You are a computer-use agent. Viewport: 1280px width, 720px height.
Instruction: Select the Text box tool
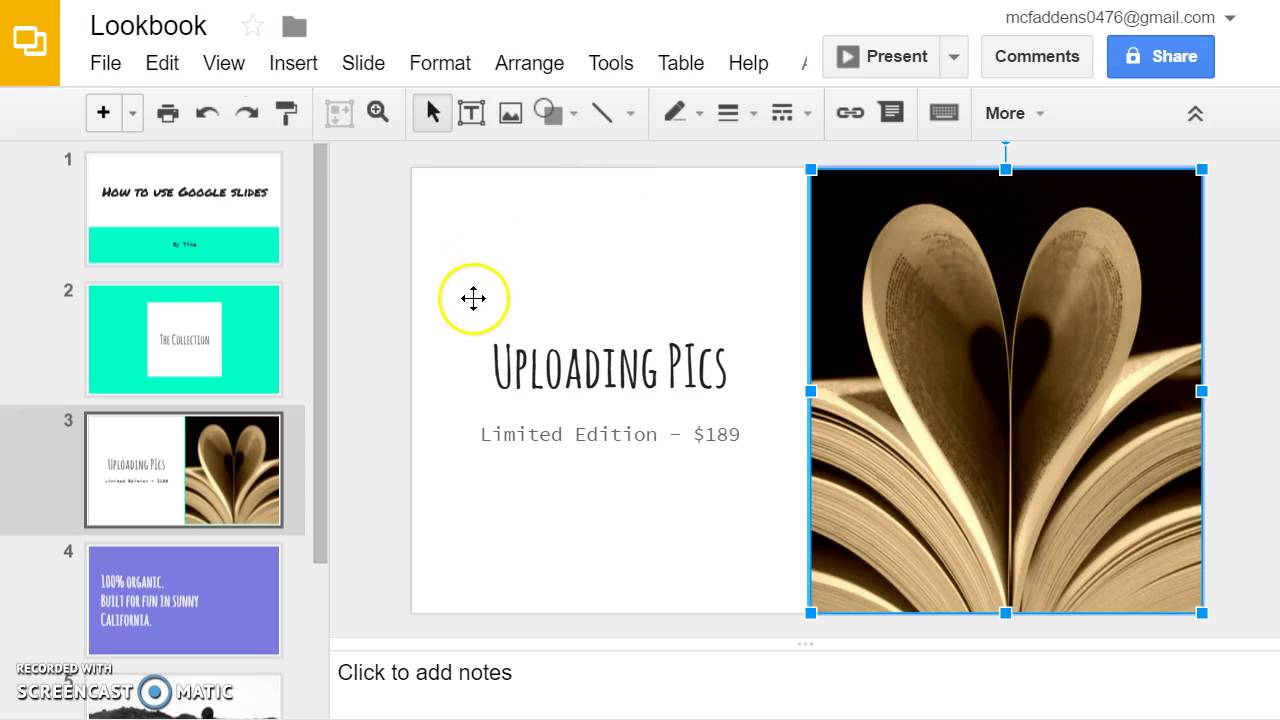[x=471, y=113]
